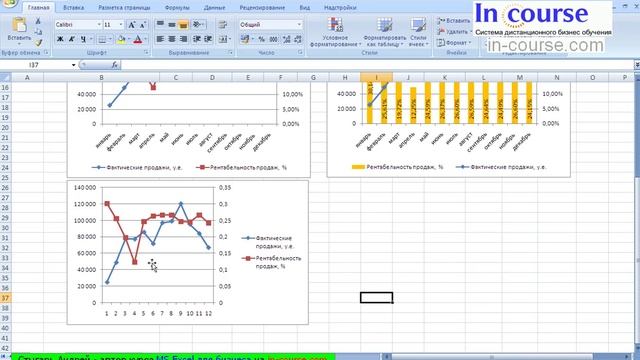Open the Number (Число) dialog launcher
The width and height of the screenshot is (640, 360).
pyautogui.click(x=300, y=53)
